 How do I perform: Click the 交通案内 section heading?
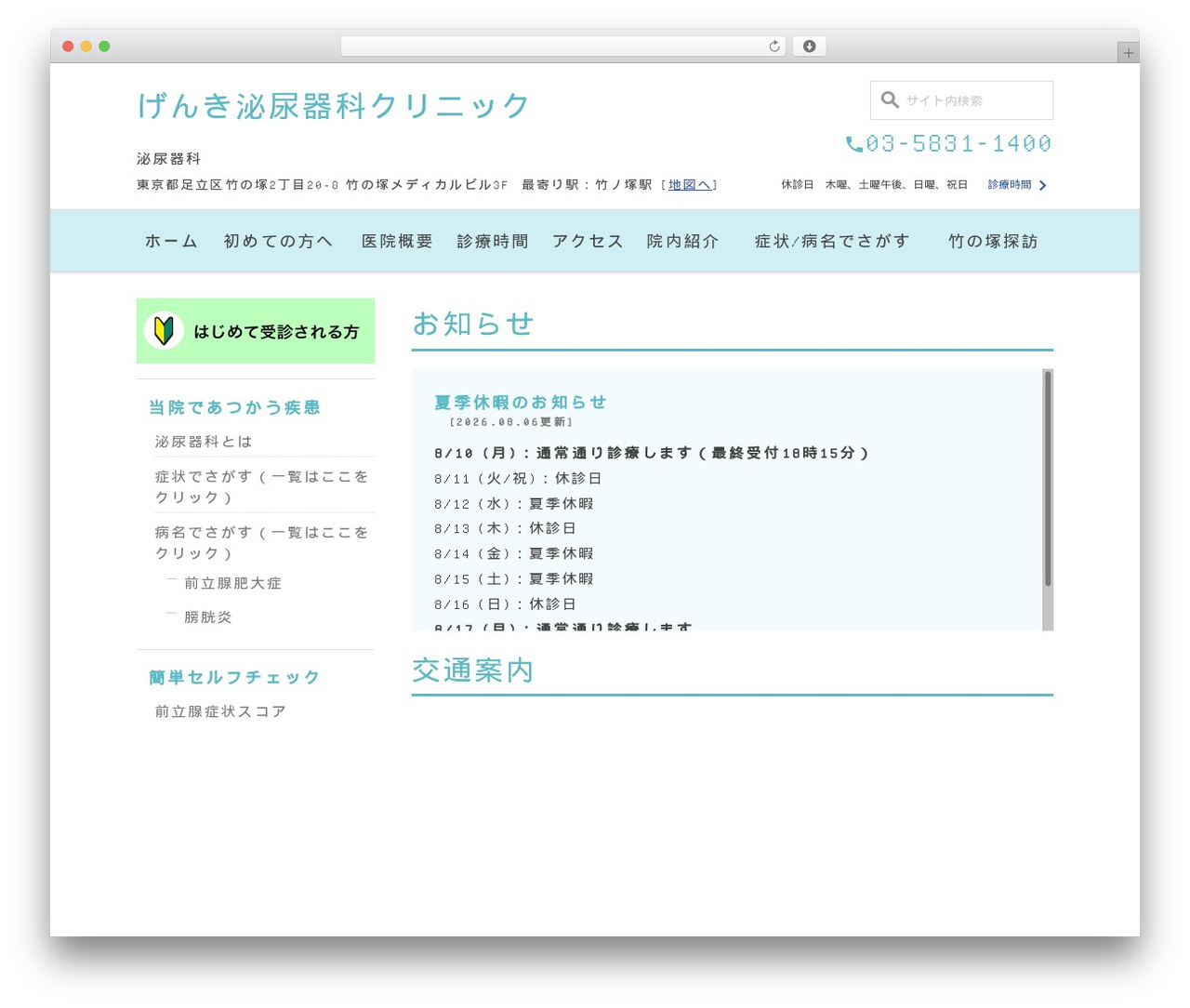tap(472, 670)
